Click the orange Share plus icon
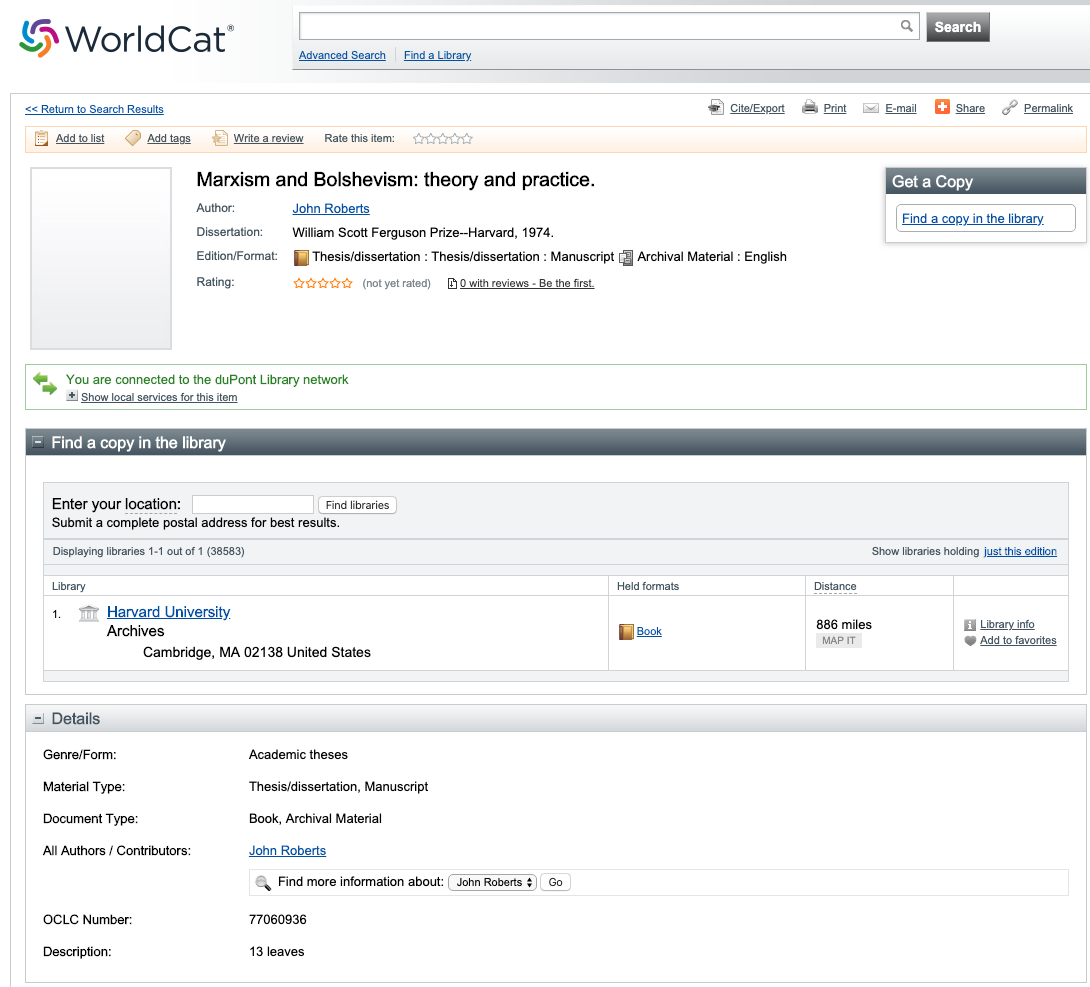1090x987 pixels. (x=942, y=107)
